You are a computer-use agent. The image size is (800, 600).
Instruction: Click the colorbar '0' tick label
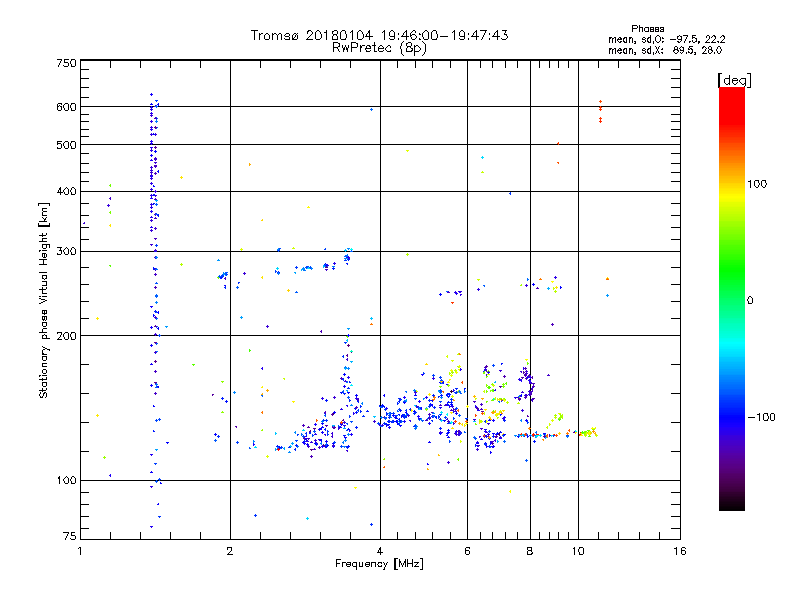[x=750, y=301]
